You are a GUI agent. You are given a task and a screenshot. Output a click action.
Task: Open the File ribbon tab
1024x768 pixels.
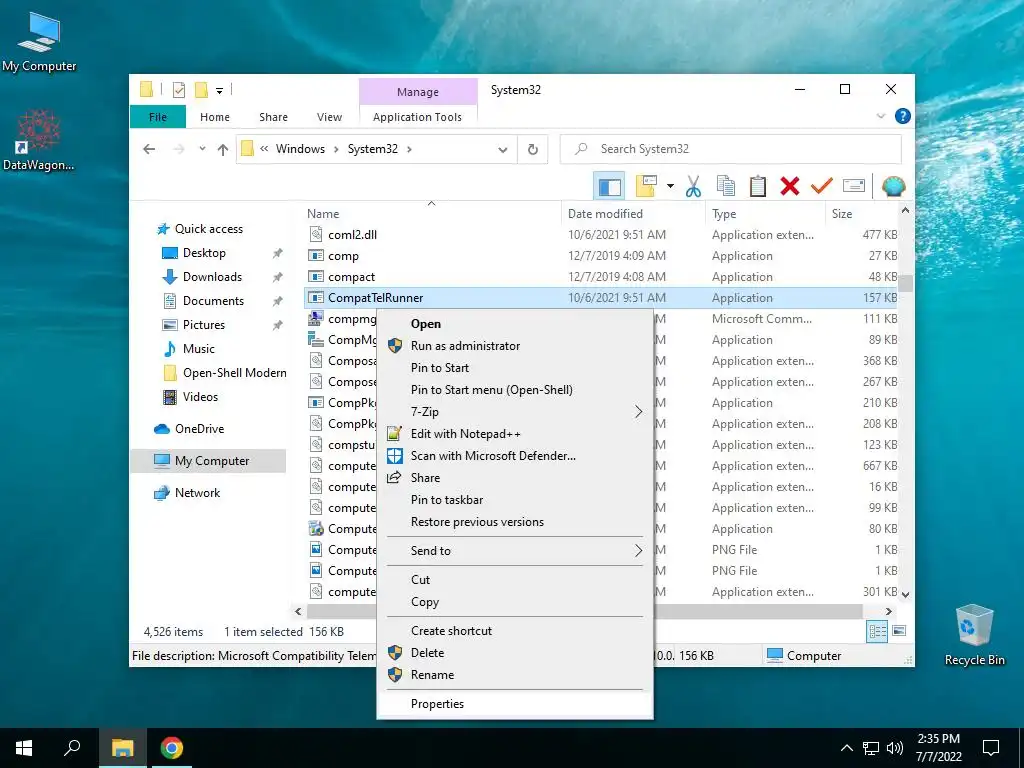point(158,117)
